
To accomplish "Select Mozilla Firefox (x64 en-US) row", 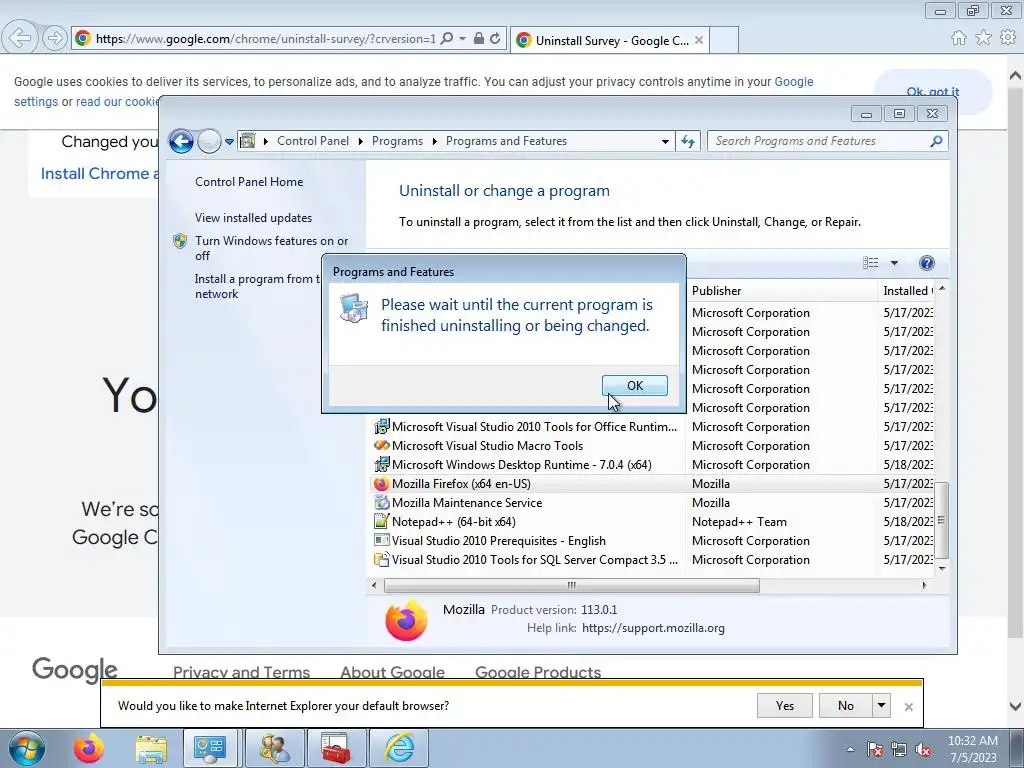I will pos(653,484).
